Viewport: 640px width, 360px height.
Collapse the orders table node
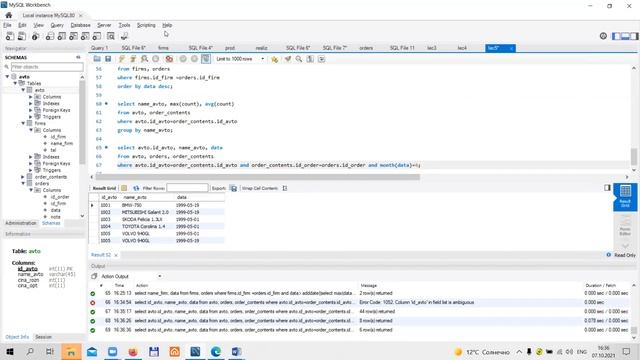(23, 184)
